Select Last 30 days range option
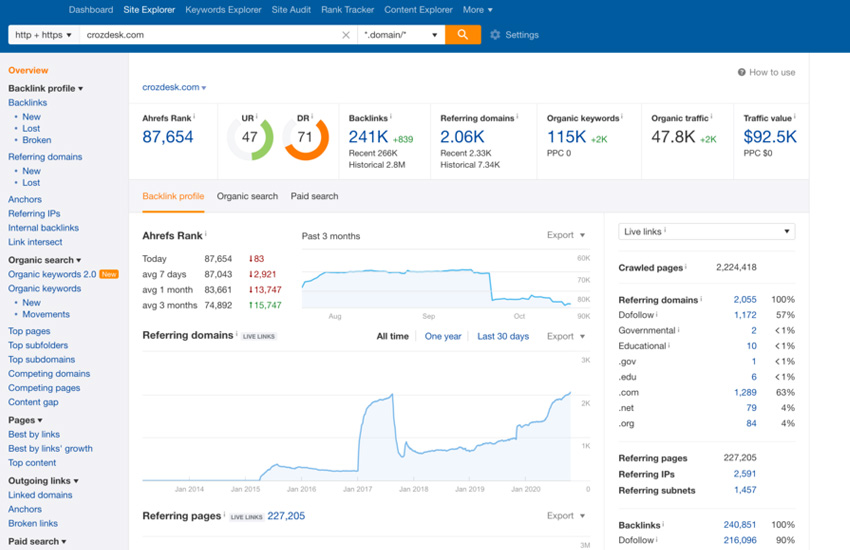 (503, 336)
